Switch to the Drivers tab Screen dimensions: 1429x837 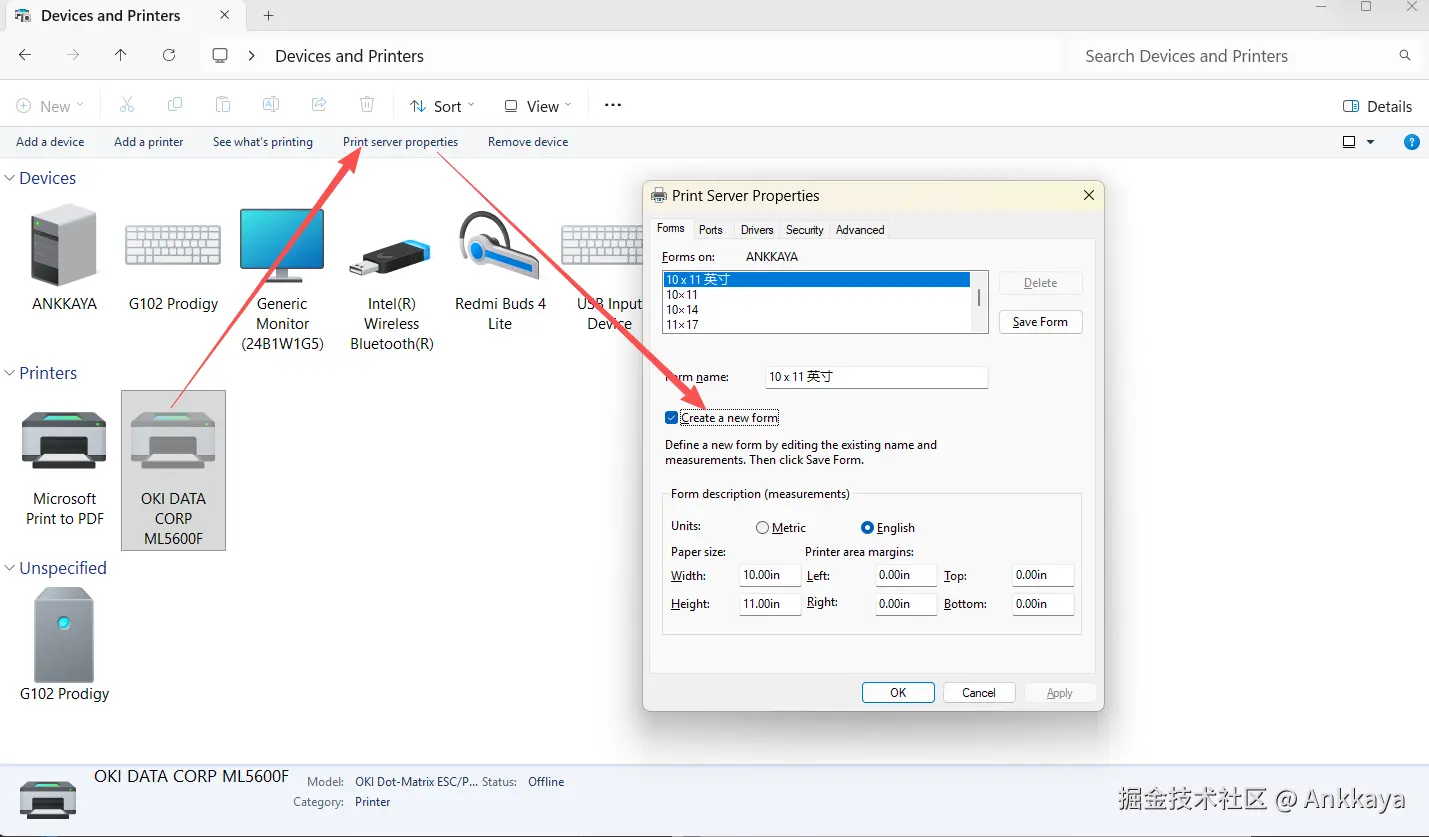tap(756, 230)
